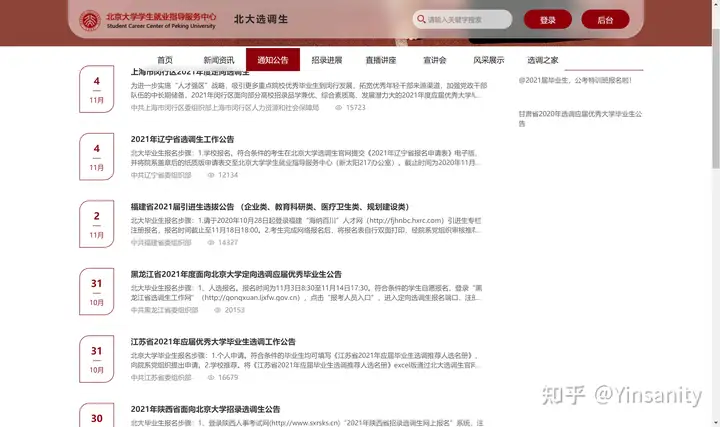Click source label 中共福建省委组织部

[x=161, y=242]
